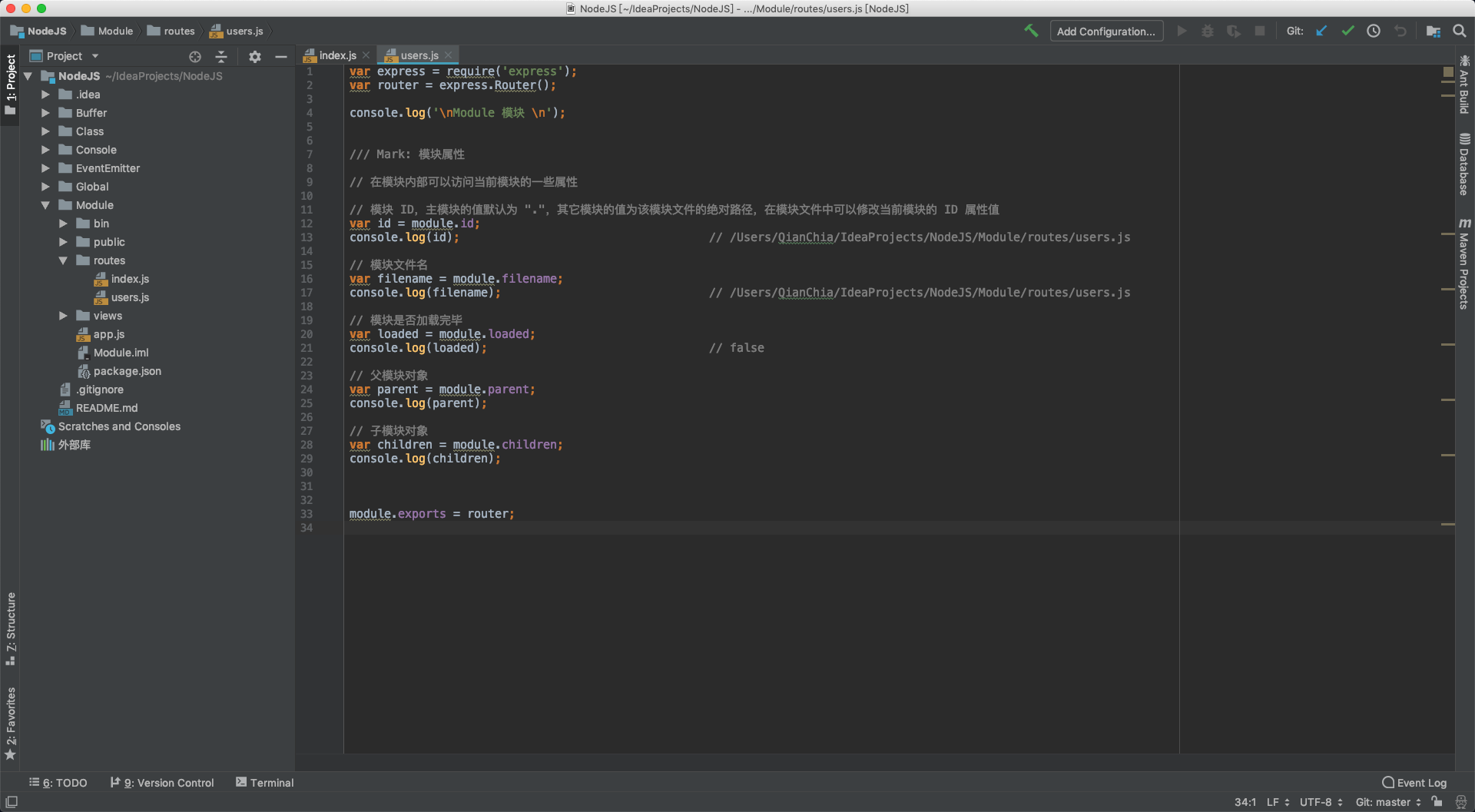This screenshot has width=1475, height=812.
Task: Click Collapse All icon in Project panel
Action: coord(221,56)
